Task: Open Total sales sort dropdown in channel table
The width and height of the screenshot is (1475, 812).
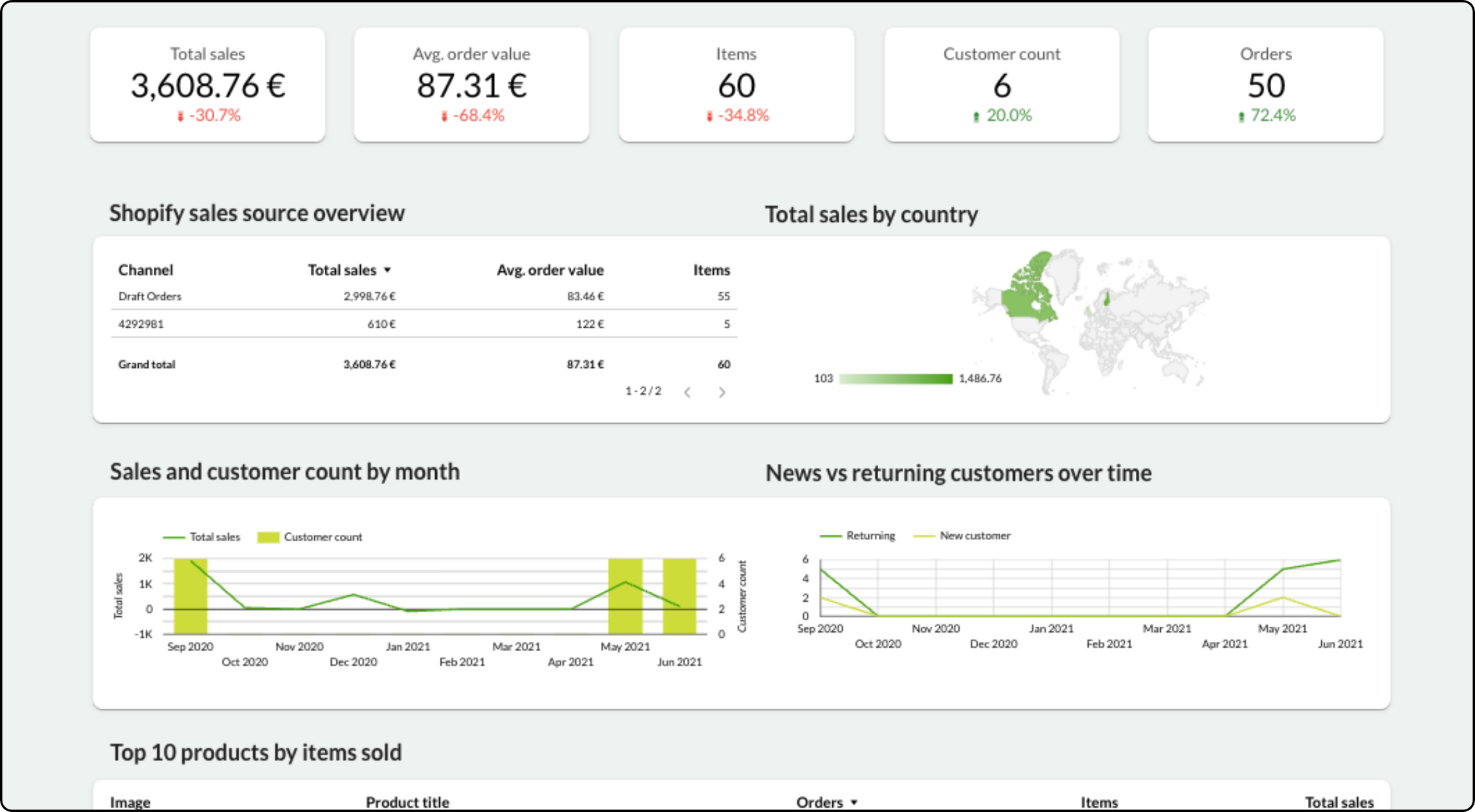Action: coord(388,270)
